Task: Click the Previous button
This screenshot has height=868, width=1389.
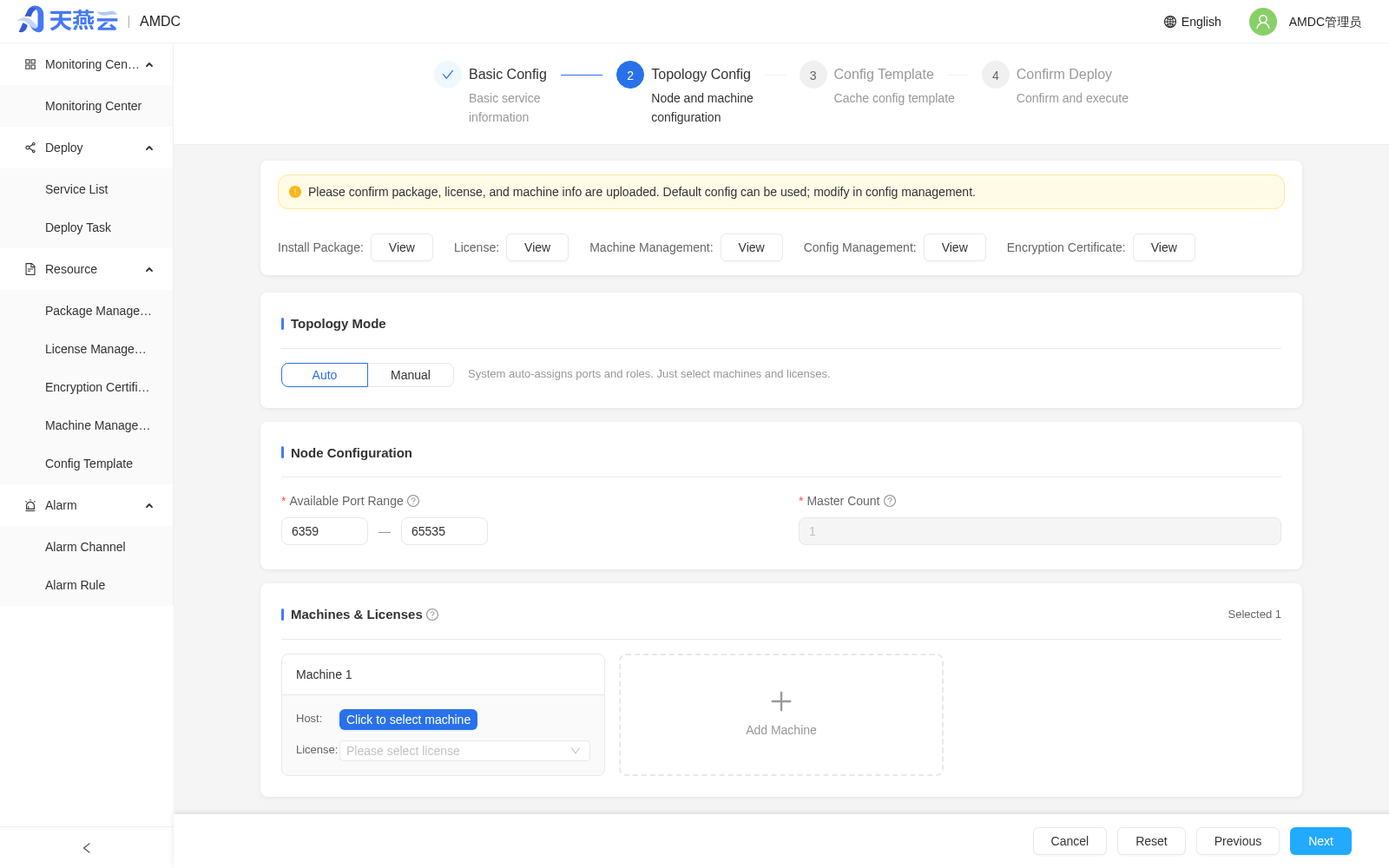Action: pyautogui.click(x=1238, y=841)
